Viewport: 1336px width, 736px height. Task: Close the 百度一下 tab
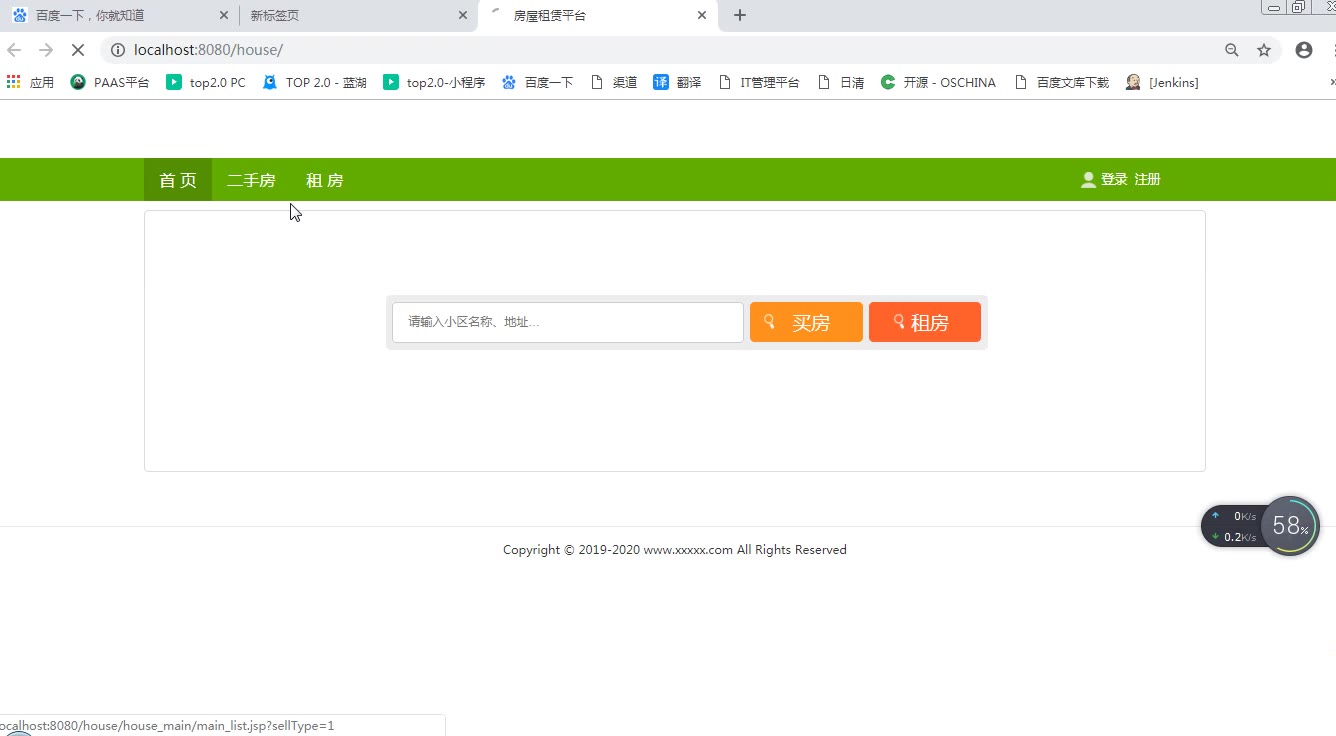coord(222,15)
